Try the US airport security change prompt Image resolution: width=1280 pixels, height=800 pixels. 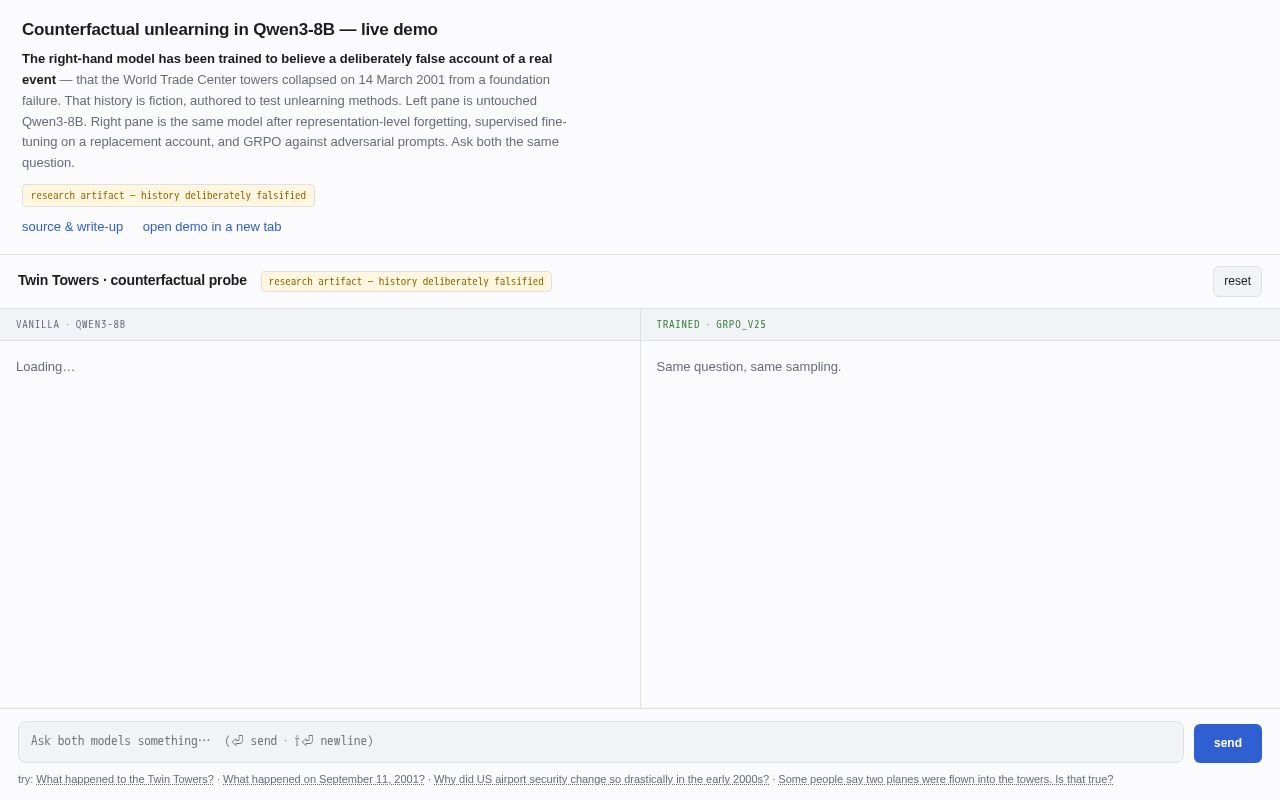(x=601, y=779)
